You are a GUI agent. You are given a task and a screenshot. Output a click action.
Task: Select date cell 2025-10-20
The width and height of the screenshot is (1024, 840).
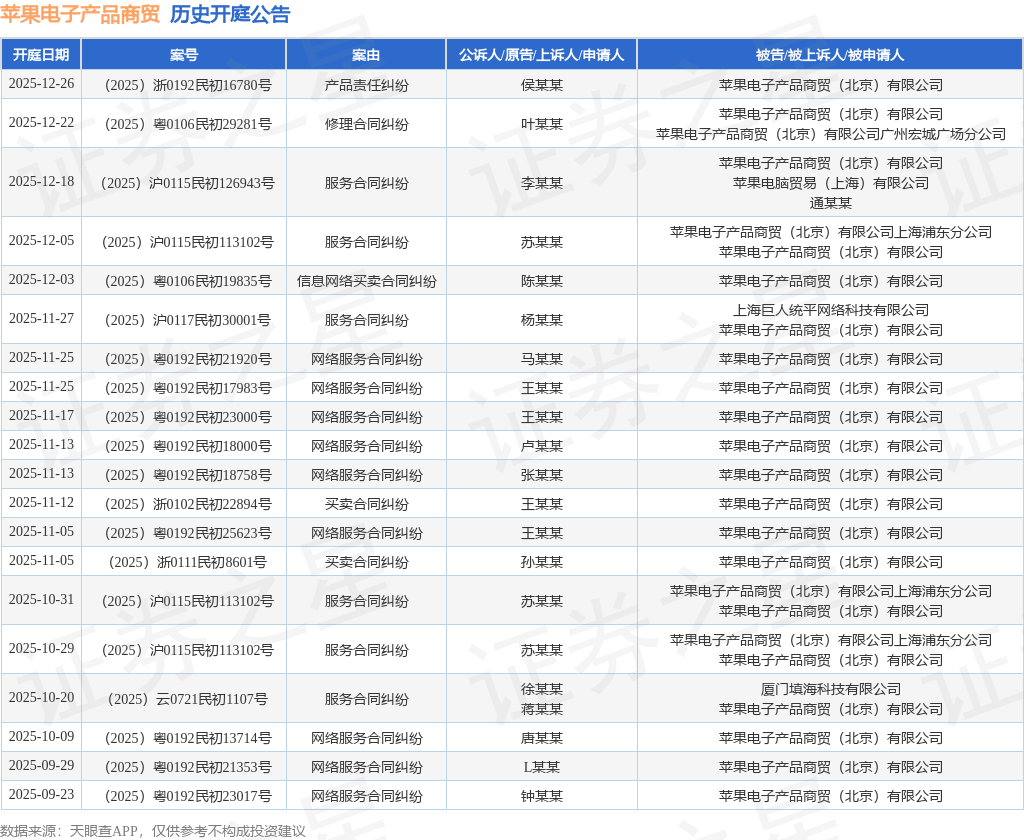pos(41,698)
